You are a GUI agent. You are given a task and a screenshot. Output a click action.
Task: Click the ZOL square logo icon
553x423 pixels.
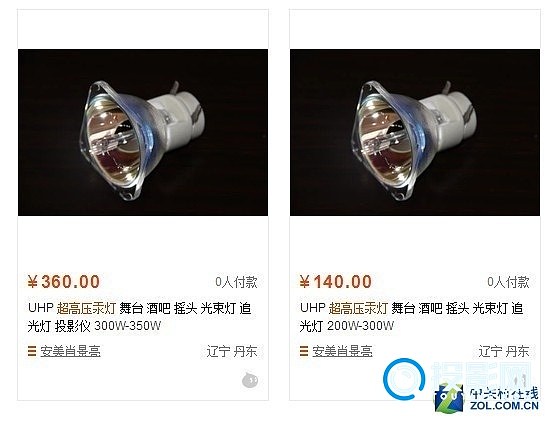449,398
